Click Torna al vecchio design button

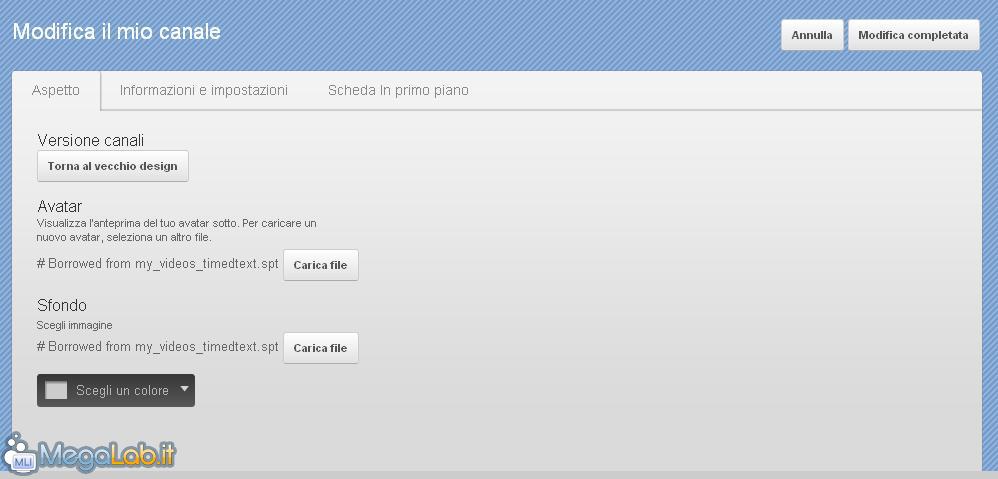point(113,166)
